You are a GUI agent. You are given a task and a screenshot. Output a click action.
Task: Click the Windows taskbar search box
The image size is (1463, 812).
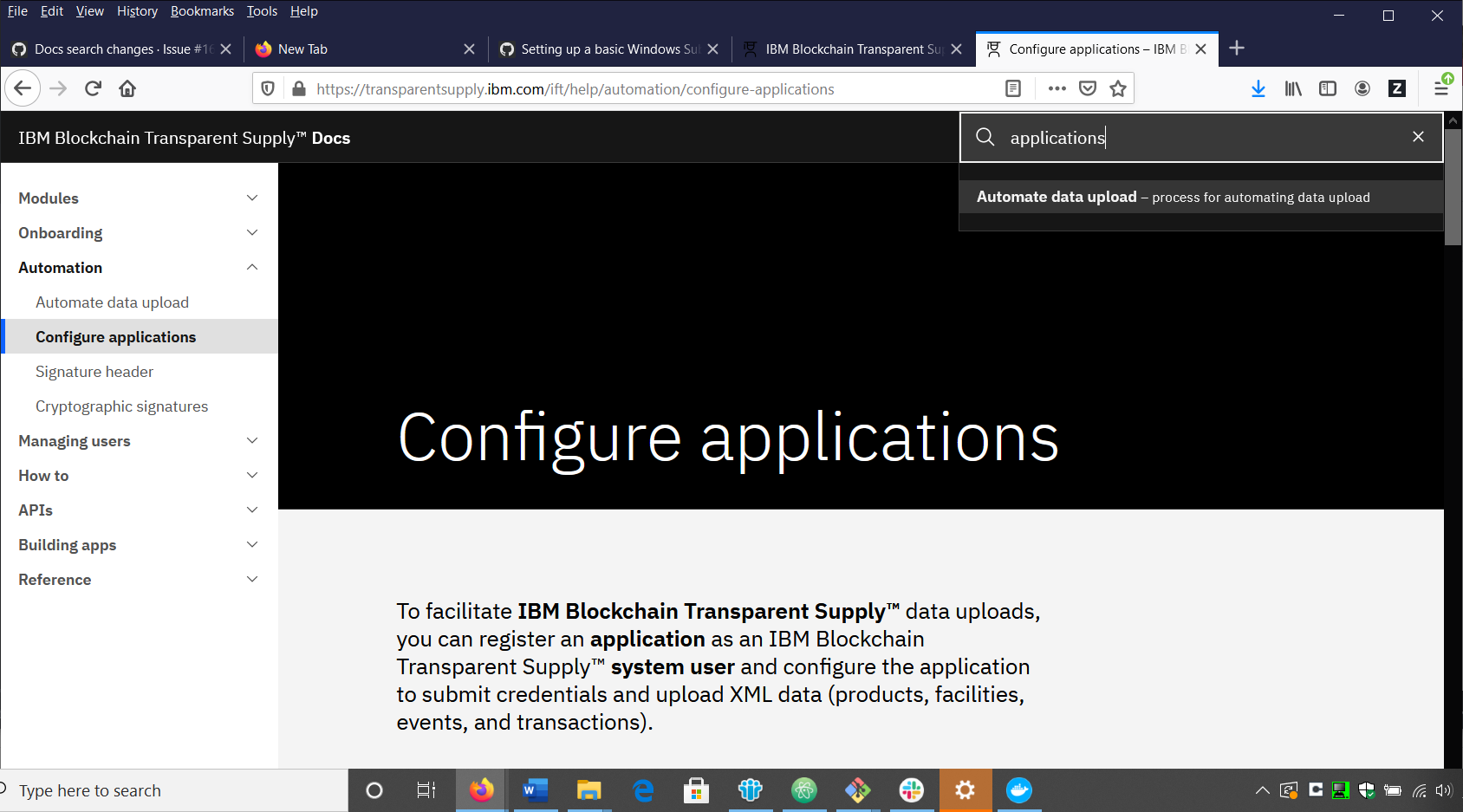(x=173, y=790)
